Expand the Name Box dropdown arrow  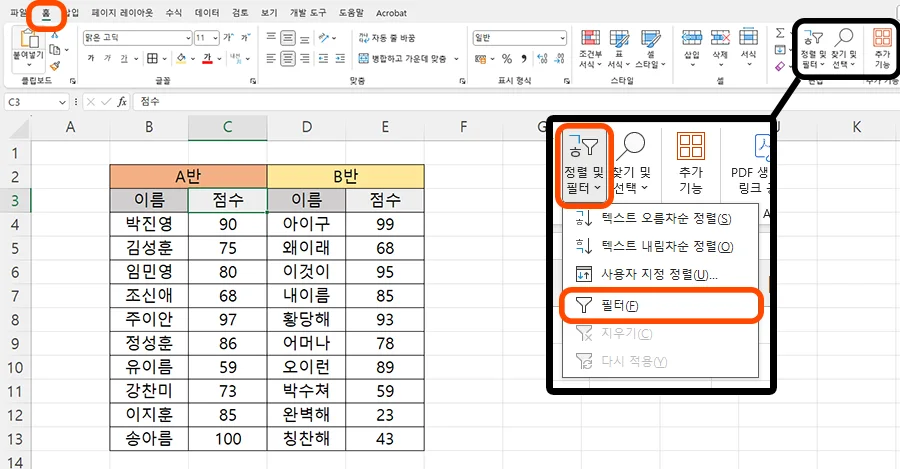pos(63,102)
